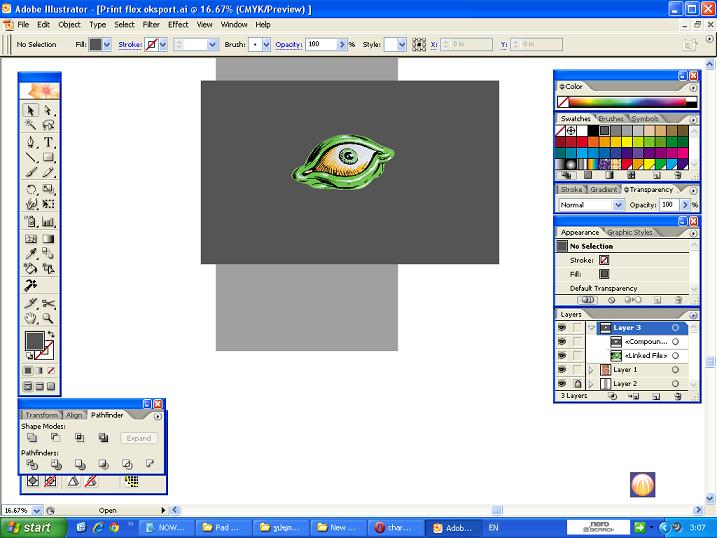Switch to the Graphic Styles tab
This screenshot has width=717, height=538.
click(629, 232)
